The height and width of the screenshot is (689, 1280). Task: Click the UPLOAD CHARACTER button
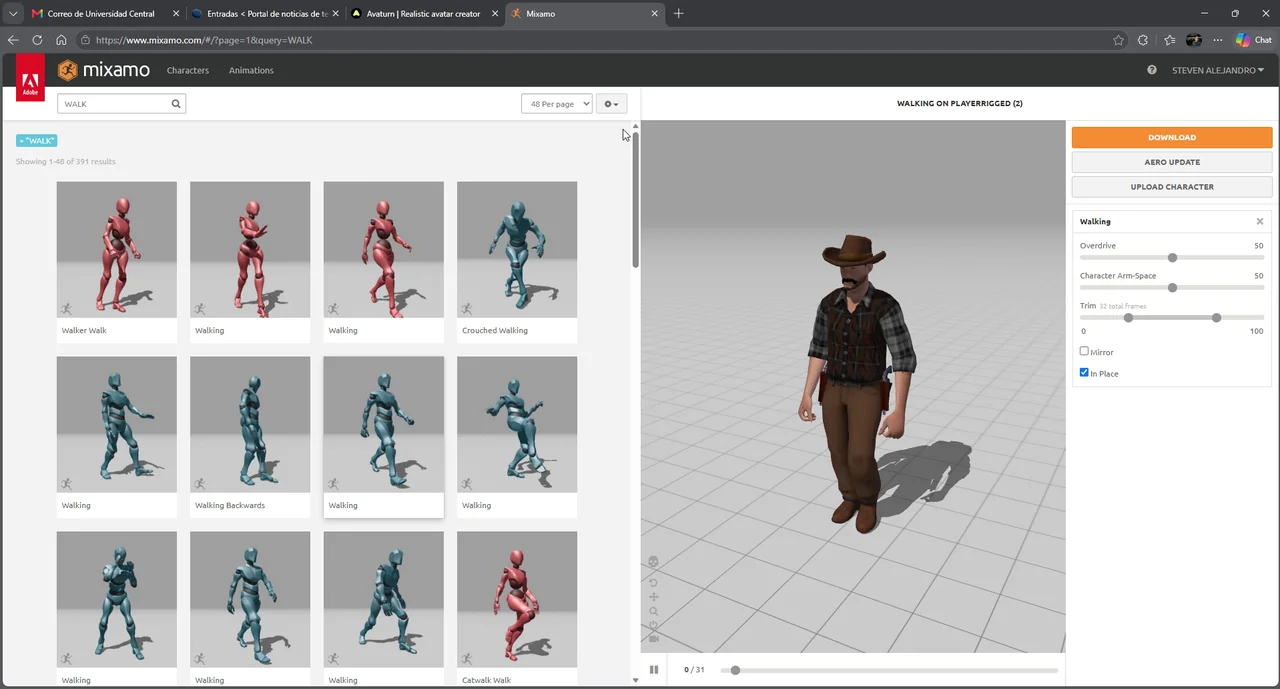coord(1172,187)
